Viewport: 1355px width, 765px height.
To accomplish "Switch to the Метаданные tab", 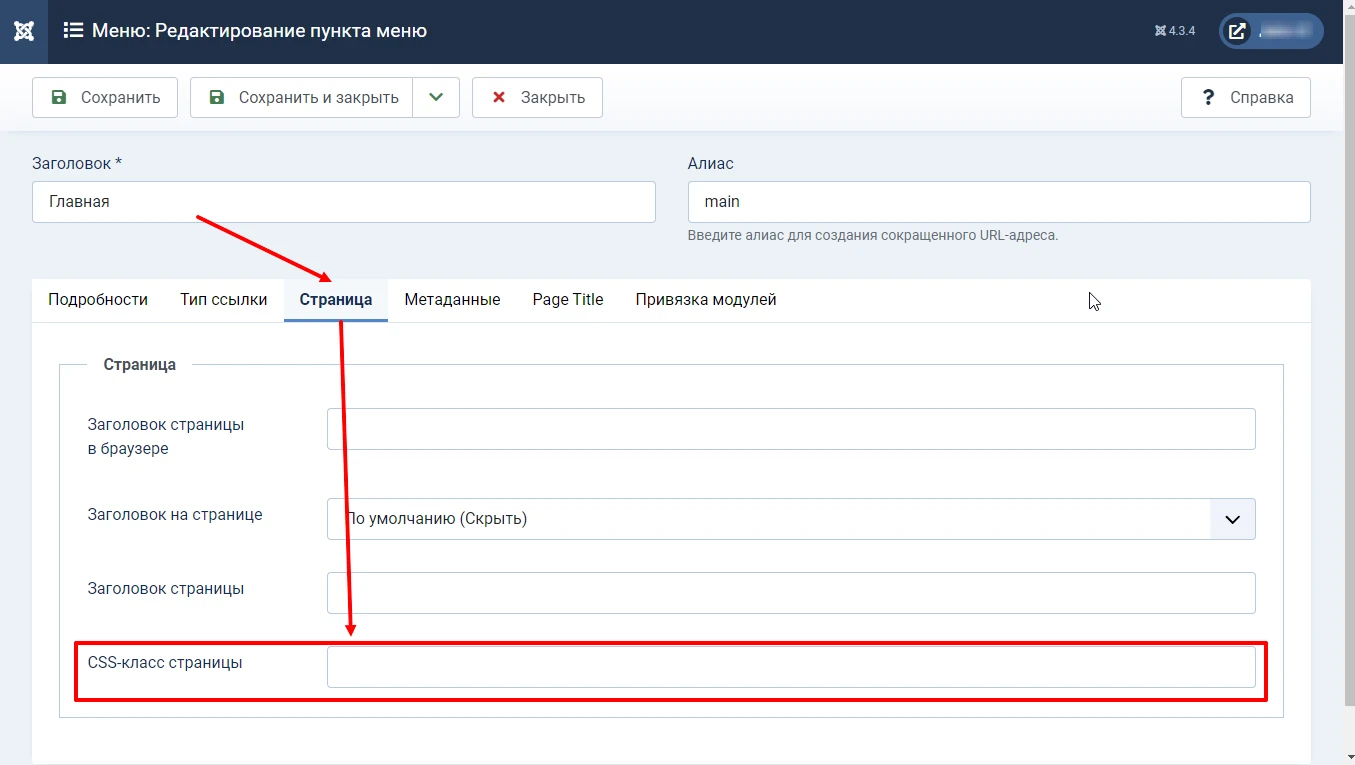I will coord(451,299).
